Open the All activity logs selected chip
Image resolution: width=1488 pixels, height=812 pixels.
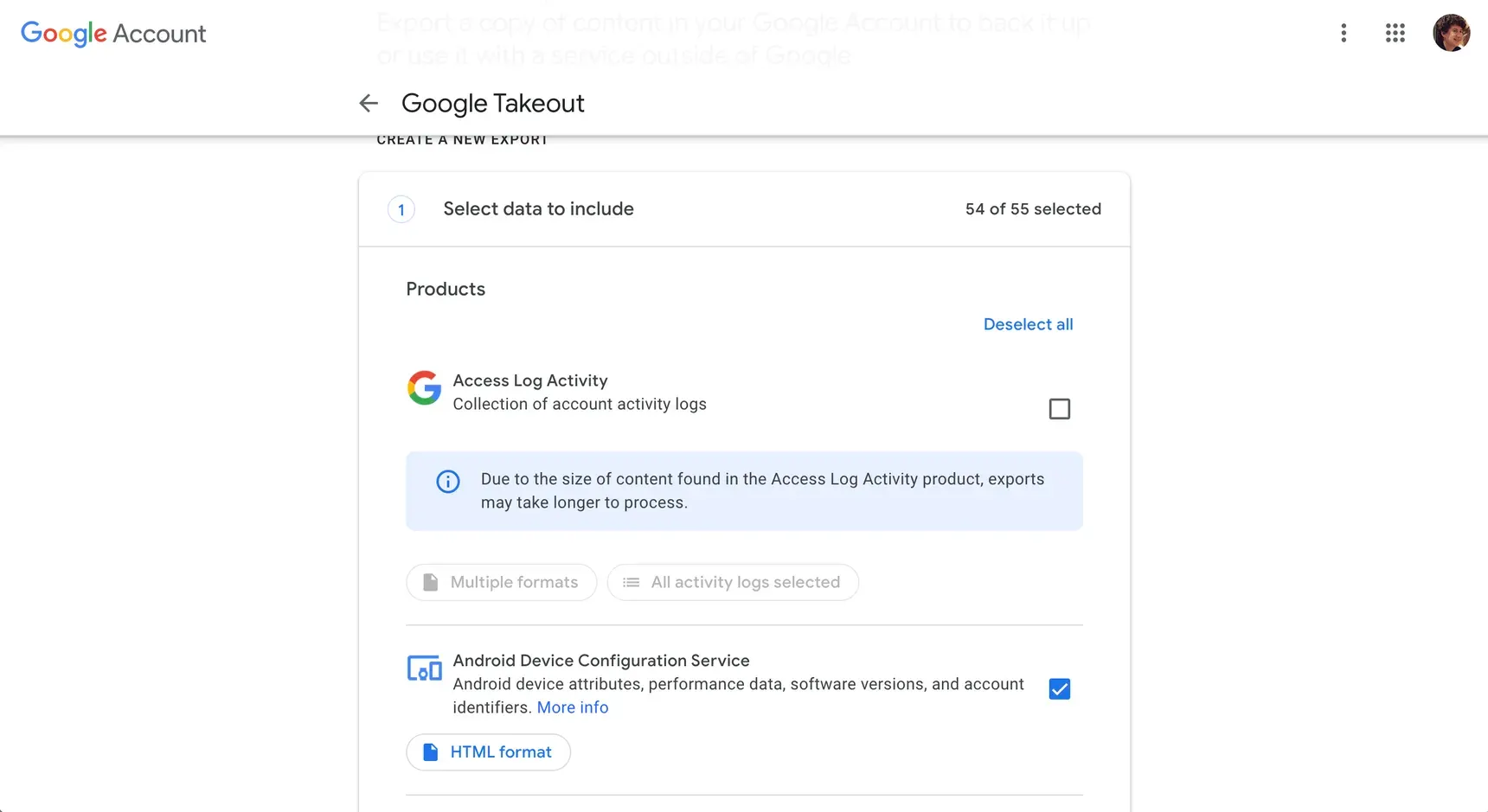pyautogui.click(x=733, y=583)
